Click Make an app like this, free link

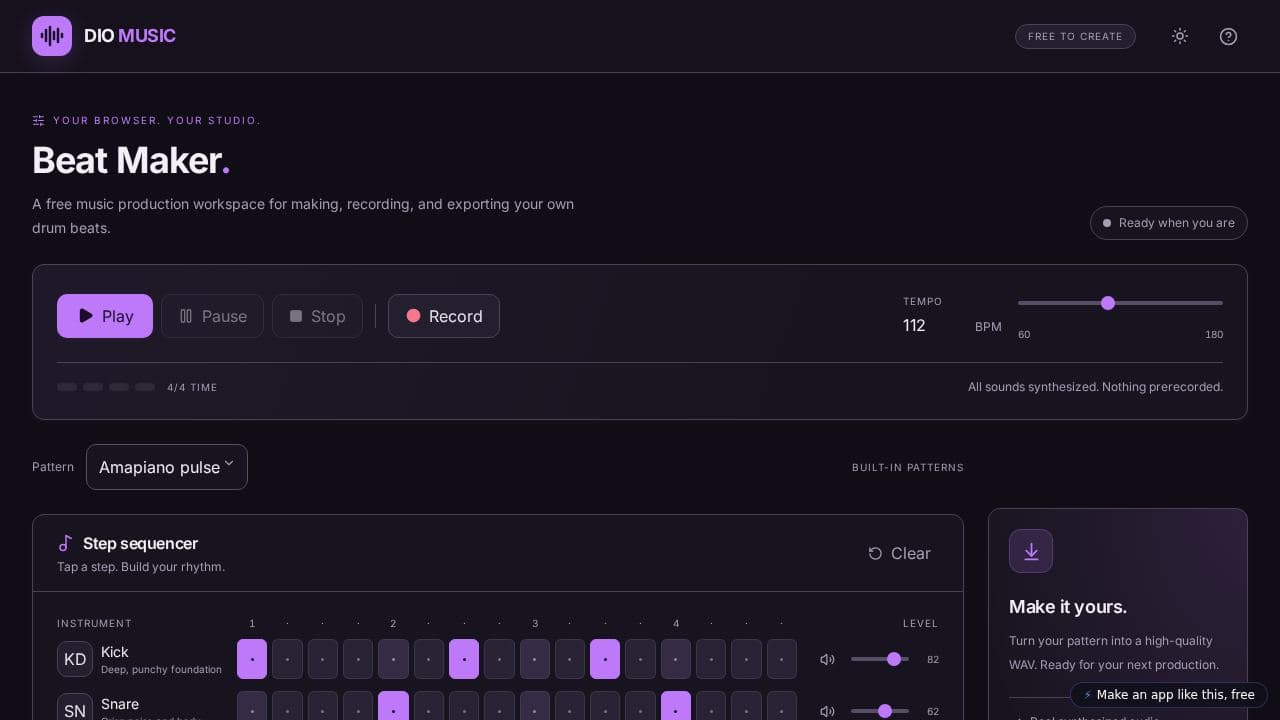(1169, 695)
